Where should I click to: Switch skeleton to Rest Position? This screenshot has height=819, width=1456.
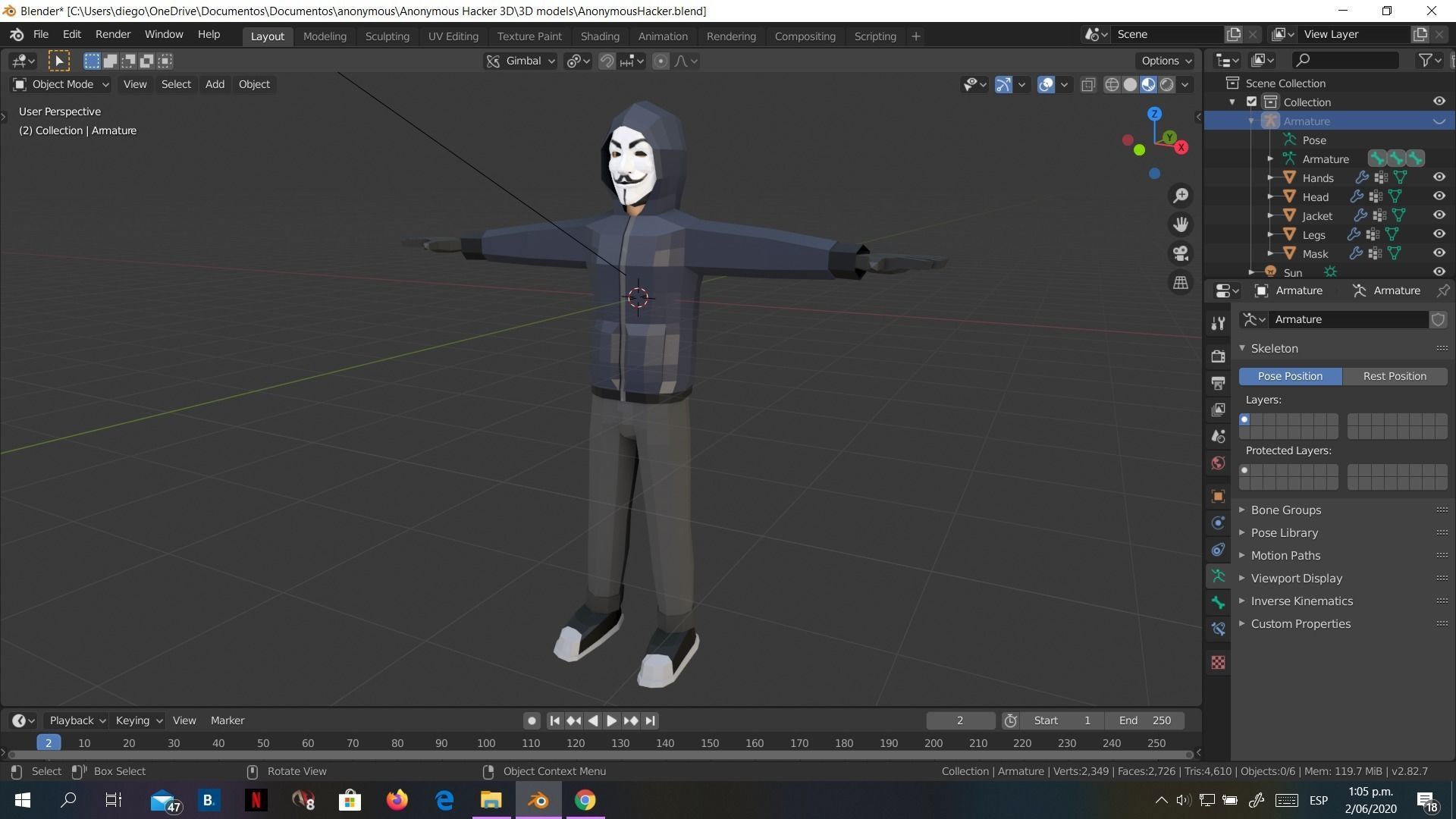tap(1394, 376)
